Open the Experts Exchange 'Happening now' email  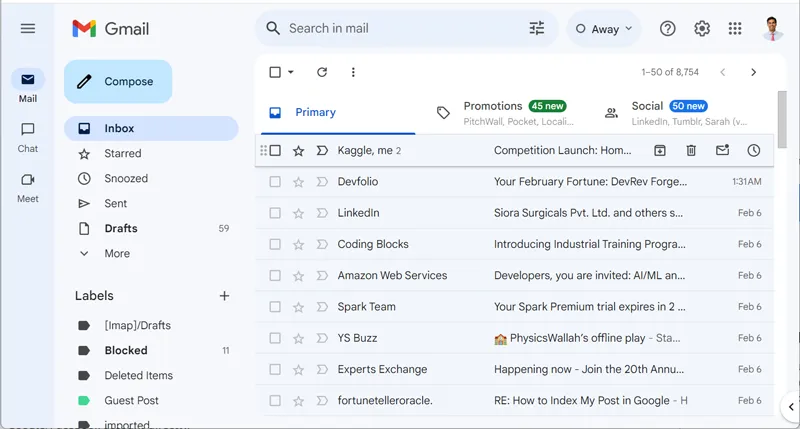[x=515, y=369]
